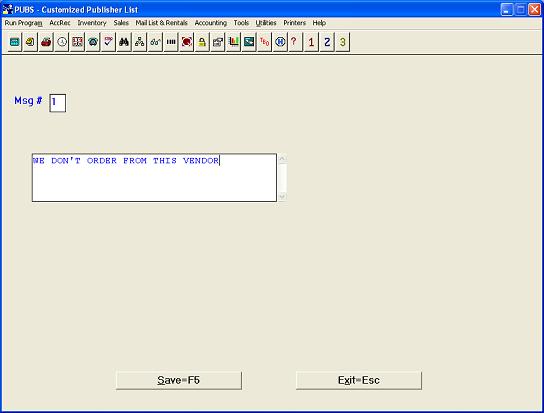Click the circled H toolbar icon
The width and height of the screenshot is (544, 413).
[x=280, y=42]
